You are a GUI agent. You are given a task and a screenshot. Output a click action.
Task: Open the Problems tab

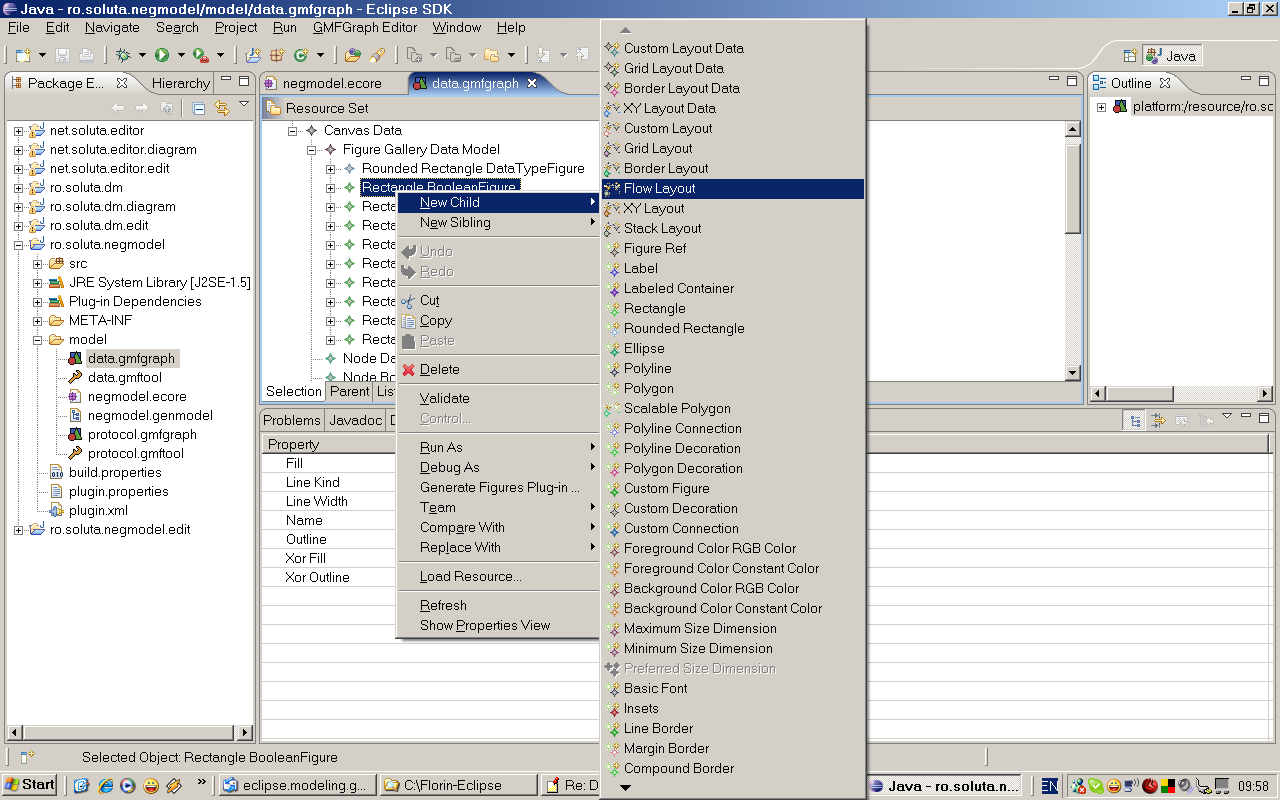pos(292,420)
